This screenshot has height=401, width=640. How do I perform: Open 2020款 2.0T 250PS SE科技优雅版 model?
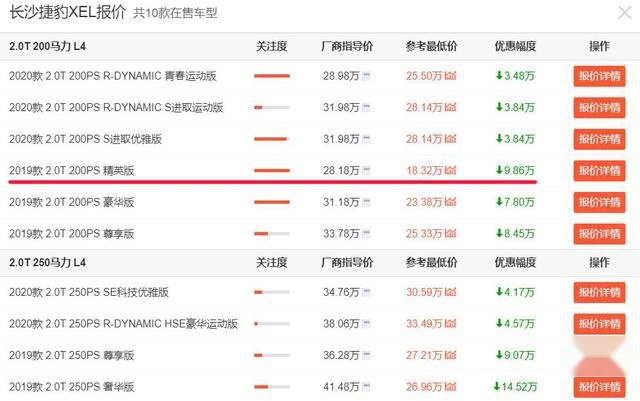[89, 292]
